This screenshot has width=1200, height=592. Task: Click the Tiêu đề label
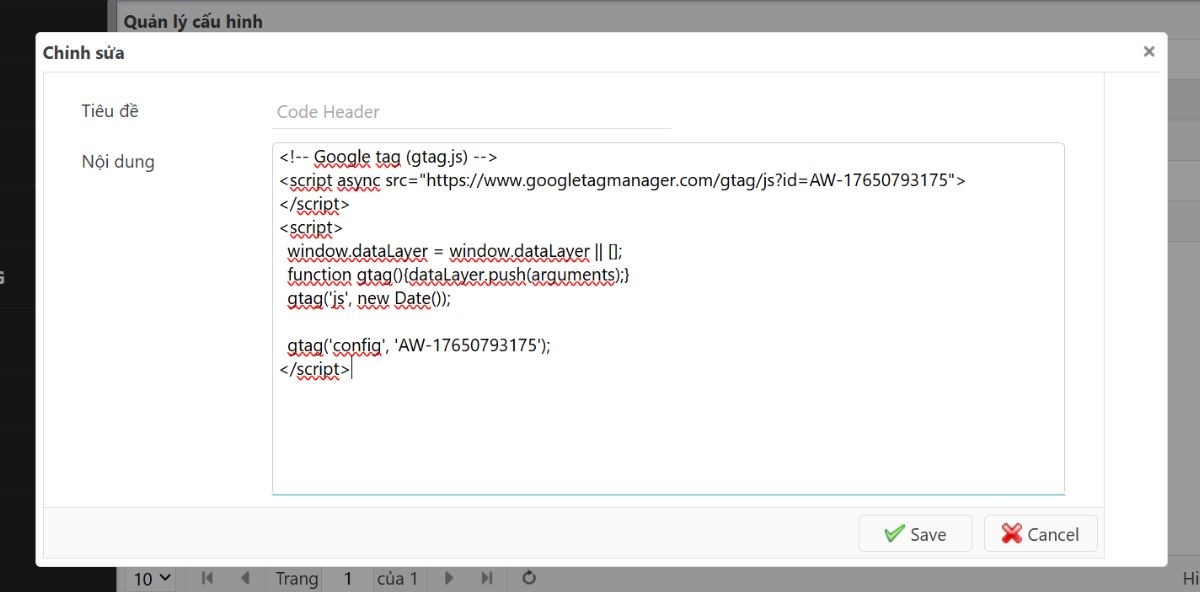[x=110, y=111]
